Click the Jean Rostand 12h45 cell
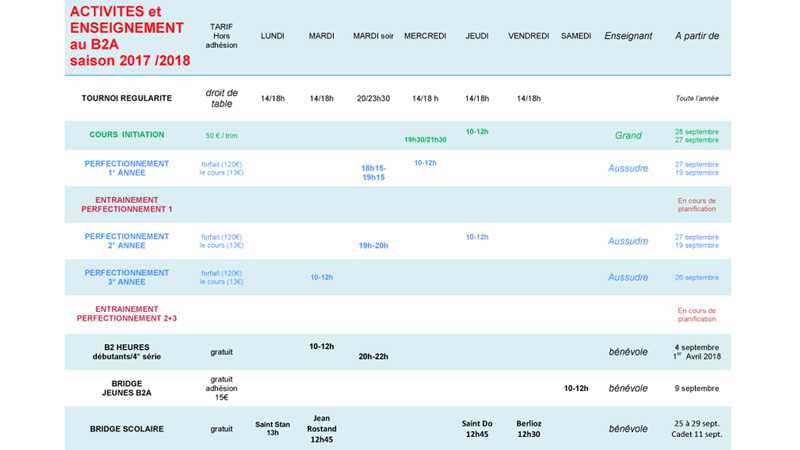 coord(322,428)
